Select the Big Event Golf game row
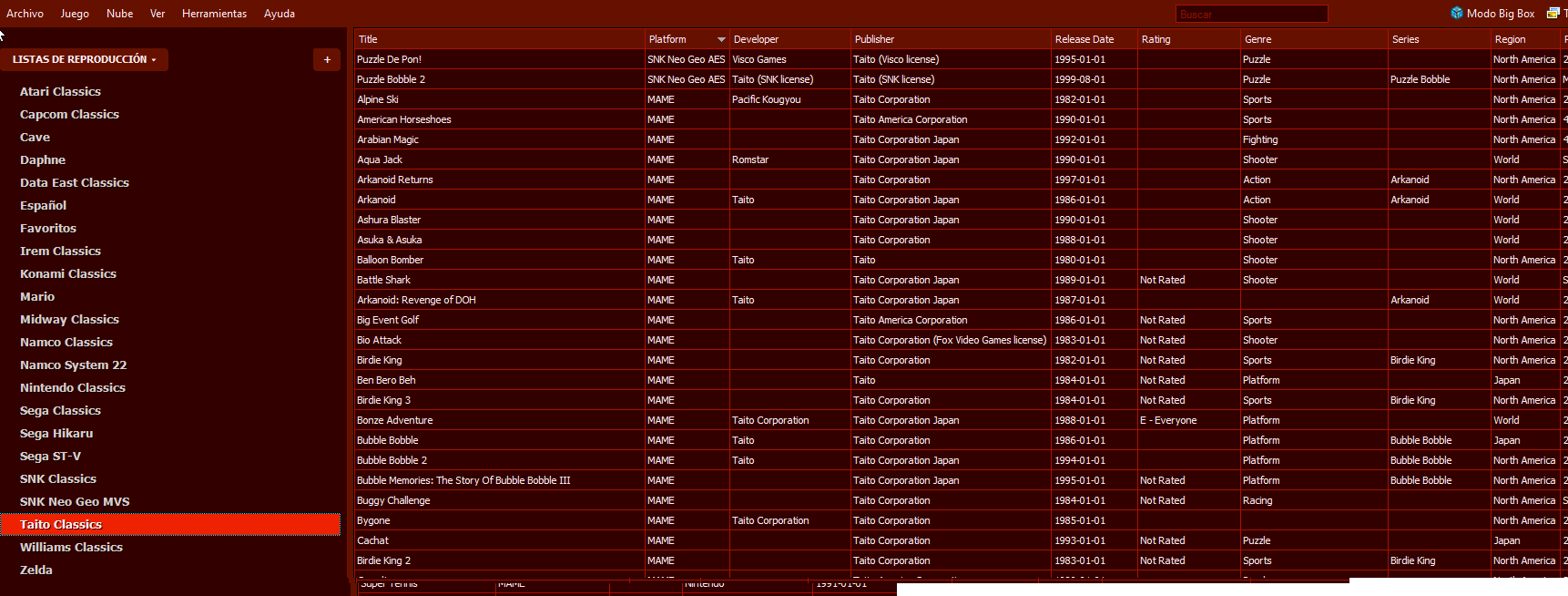 [x=961, y=320]
